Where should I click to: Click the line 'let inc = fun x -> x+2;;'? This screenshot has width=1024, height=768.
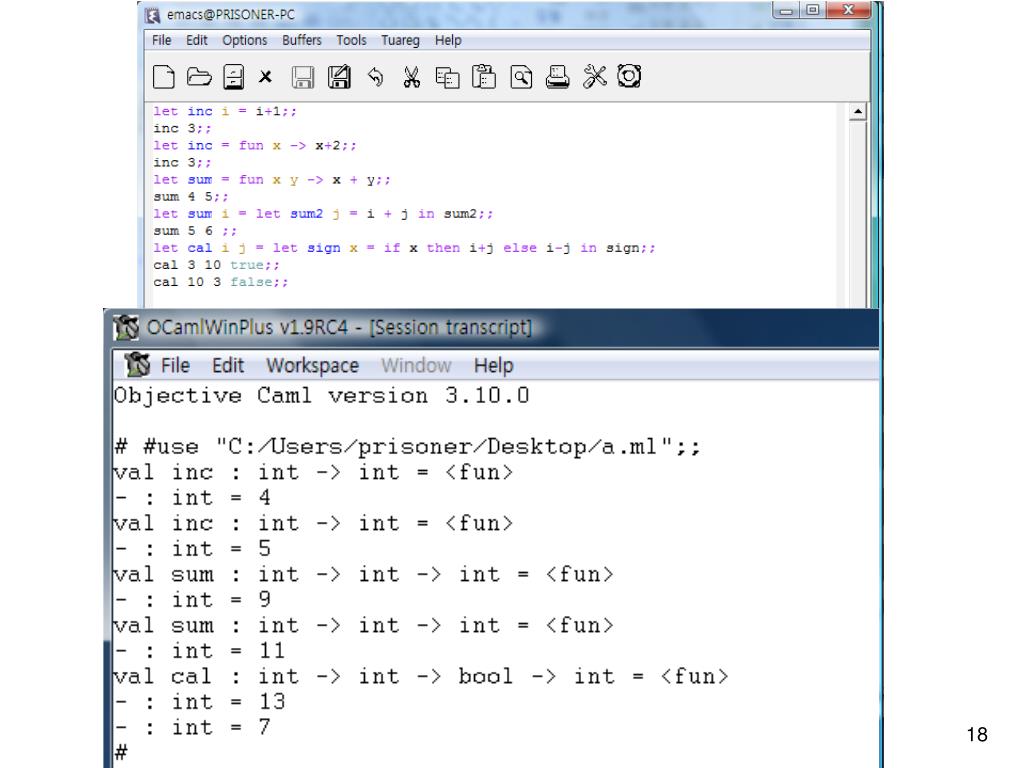(x=255, y=146)
